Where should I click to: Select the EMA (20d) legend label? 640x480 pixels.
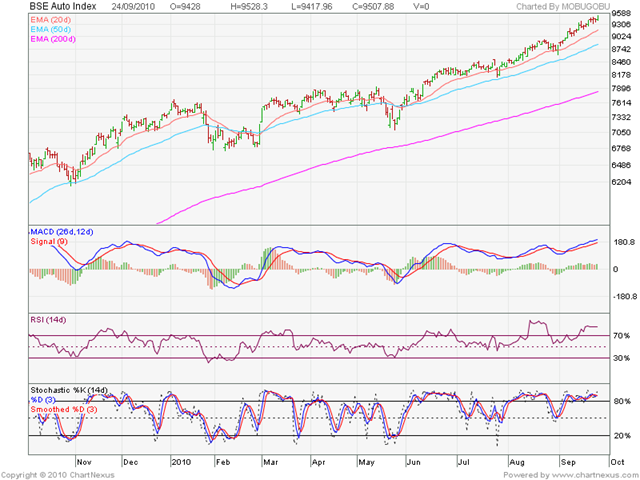pos(50,20)
